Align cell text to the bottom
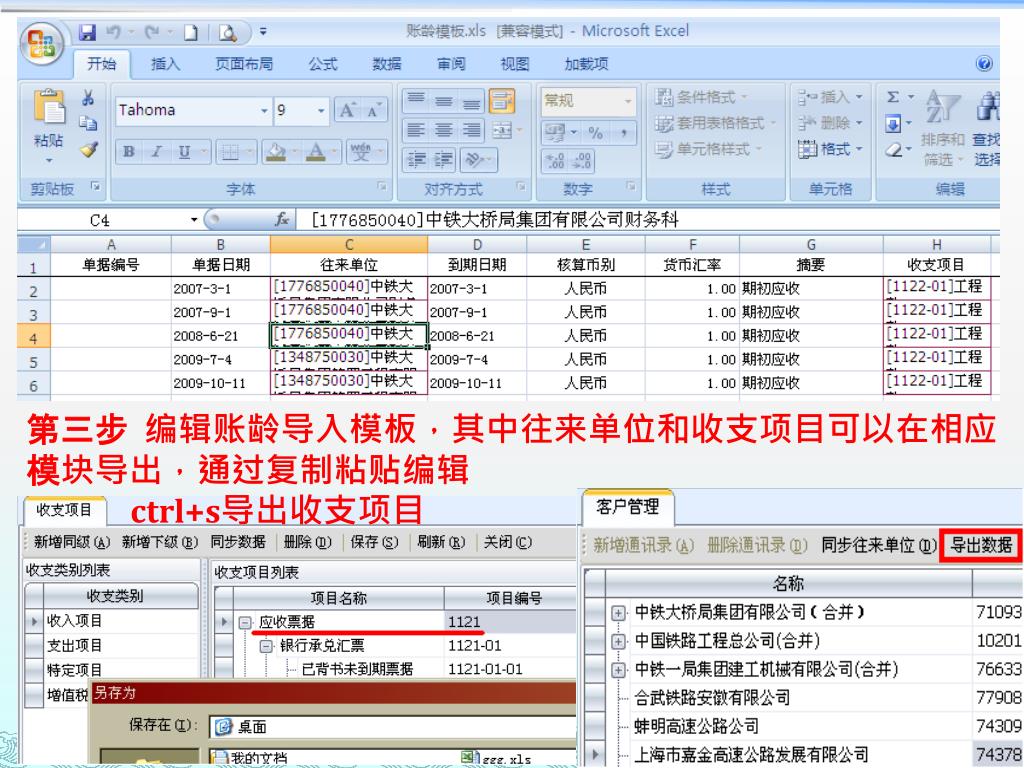Viewport: 1024px width, 768px height. point(471,101)
